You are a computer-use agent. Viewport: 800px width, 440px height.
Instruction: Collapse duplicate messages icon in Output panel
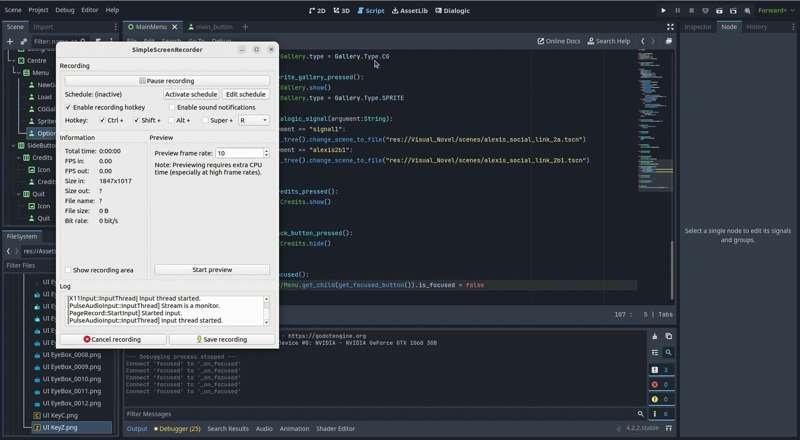point(655,353)
